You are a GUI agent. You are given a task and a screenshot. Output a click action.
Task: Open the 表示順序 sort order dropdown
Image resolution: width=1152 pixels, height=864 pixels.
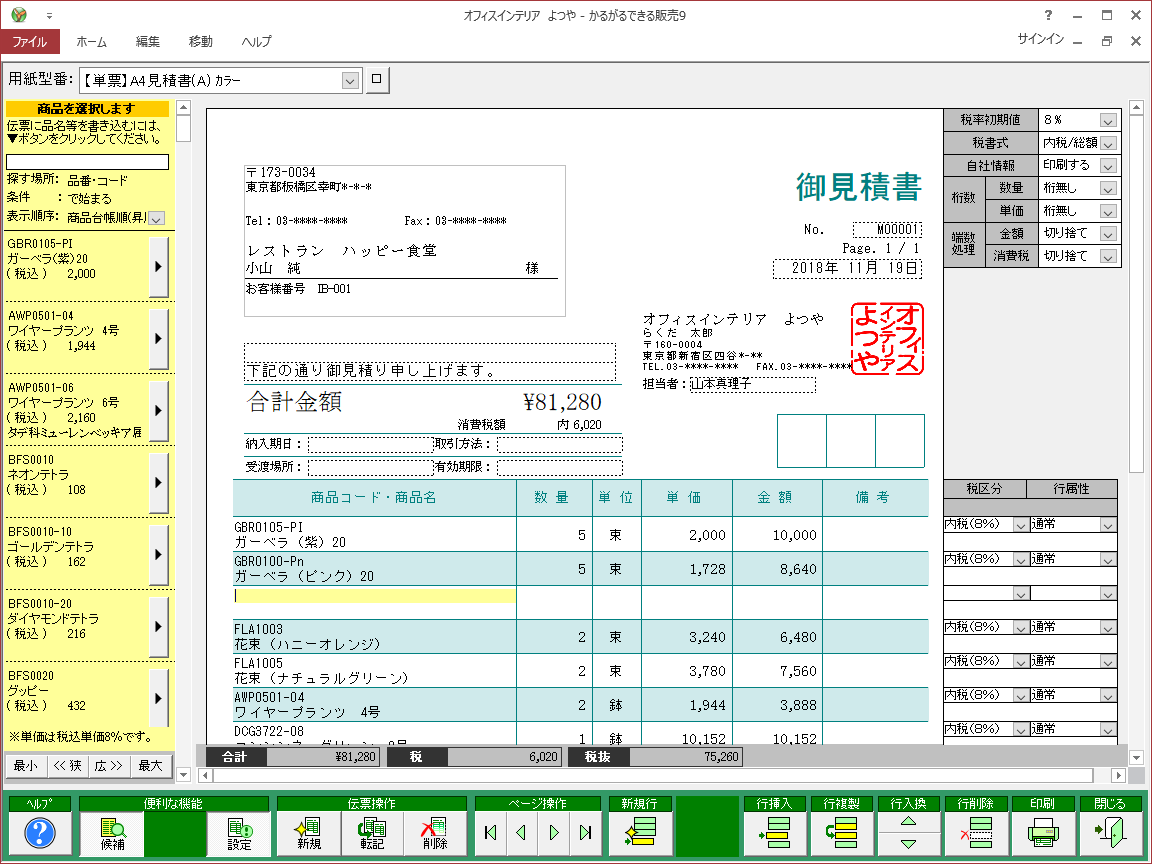coord(156,218)
